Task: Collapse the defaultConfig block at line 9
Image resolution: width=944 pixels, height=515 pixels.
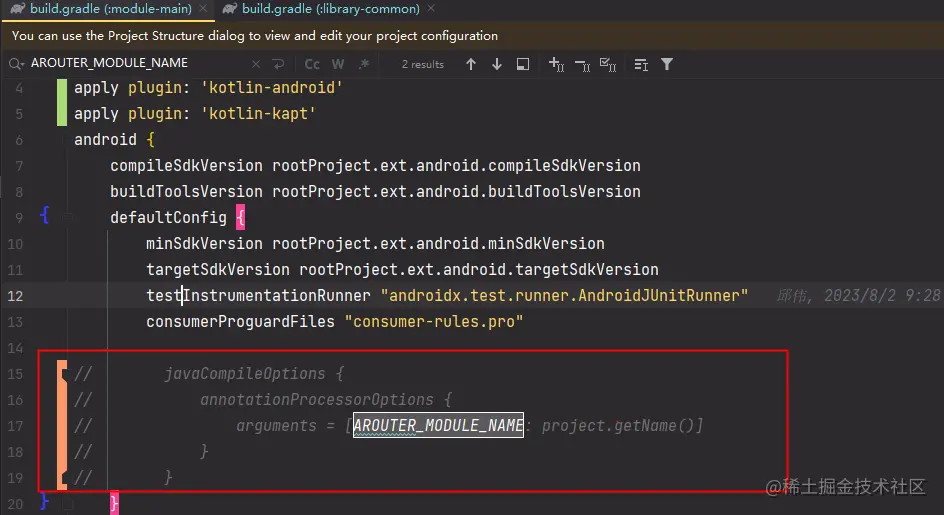Action: (68, 217)
